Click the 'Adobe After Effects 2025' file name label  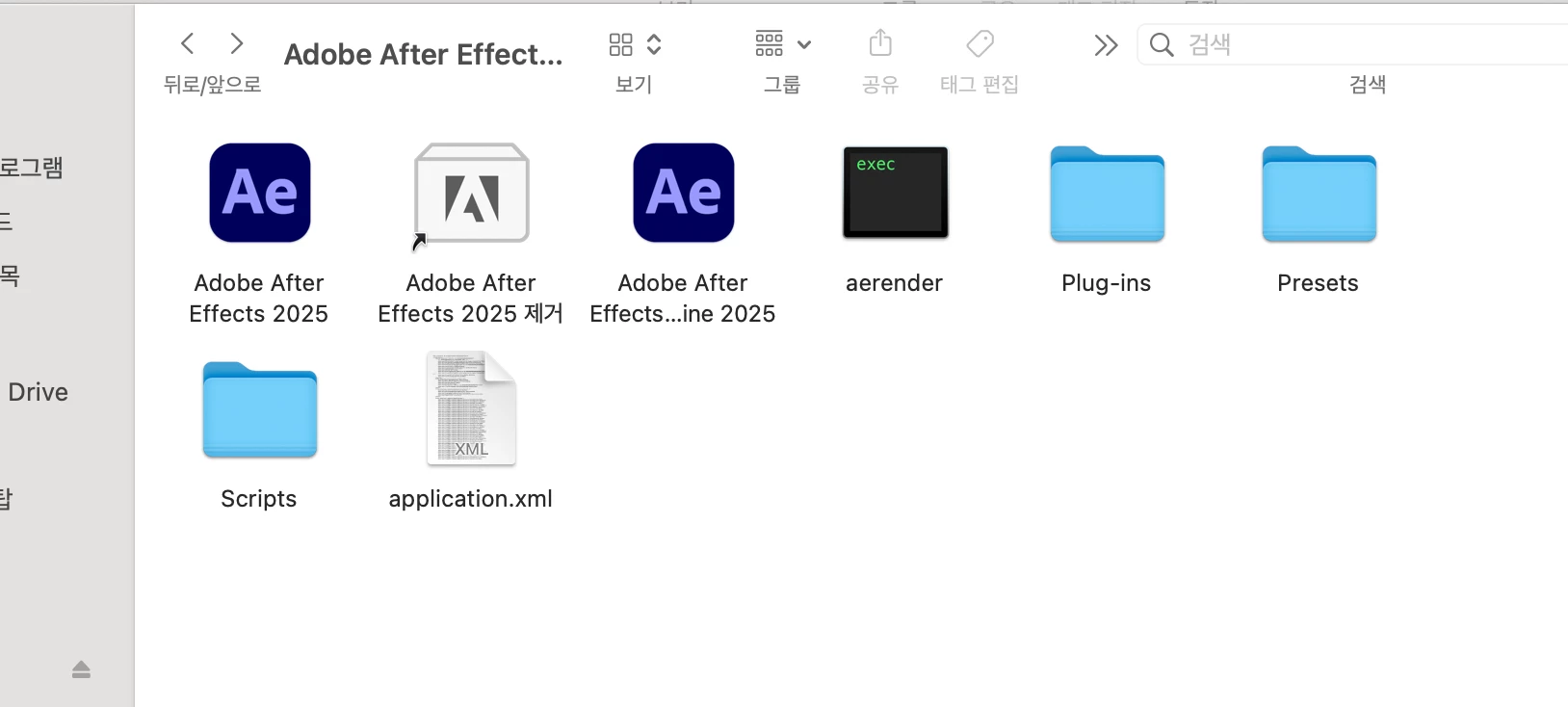[x=259, y=299]
